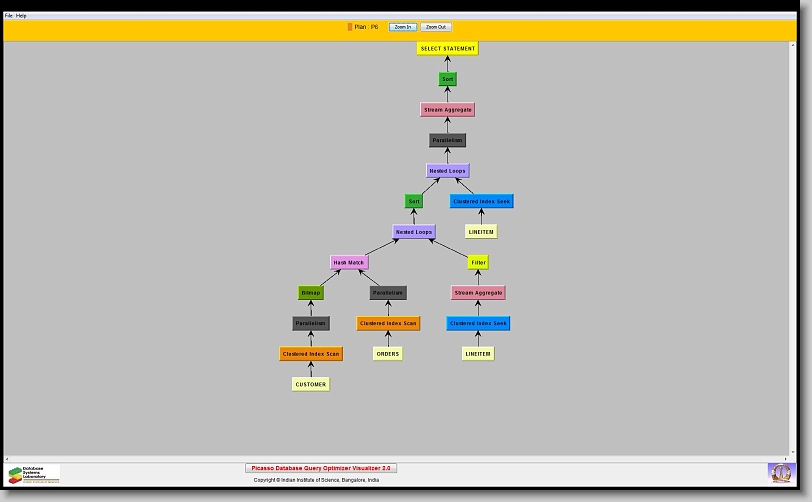Select the yellow Filter node
The width and height of the screenshot is (812, 502).
[x=478, y=262]
